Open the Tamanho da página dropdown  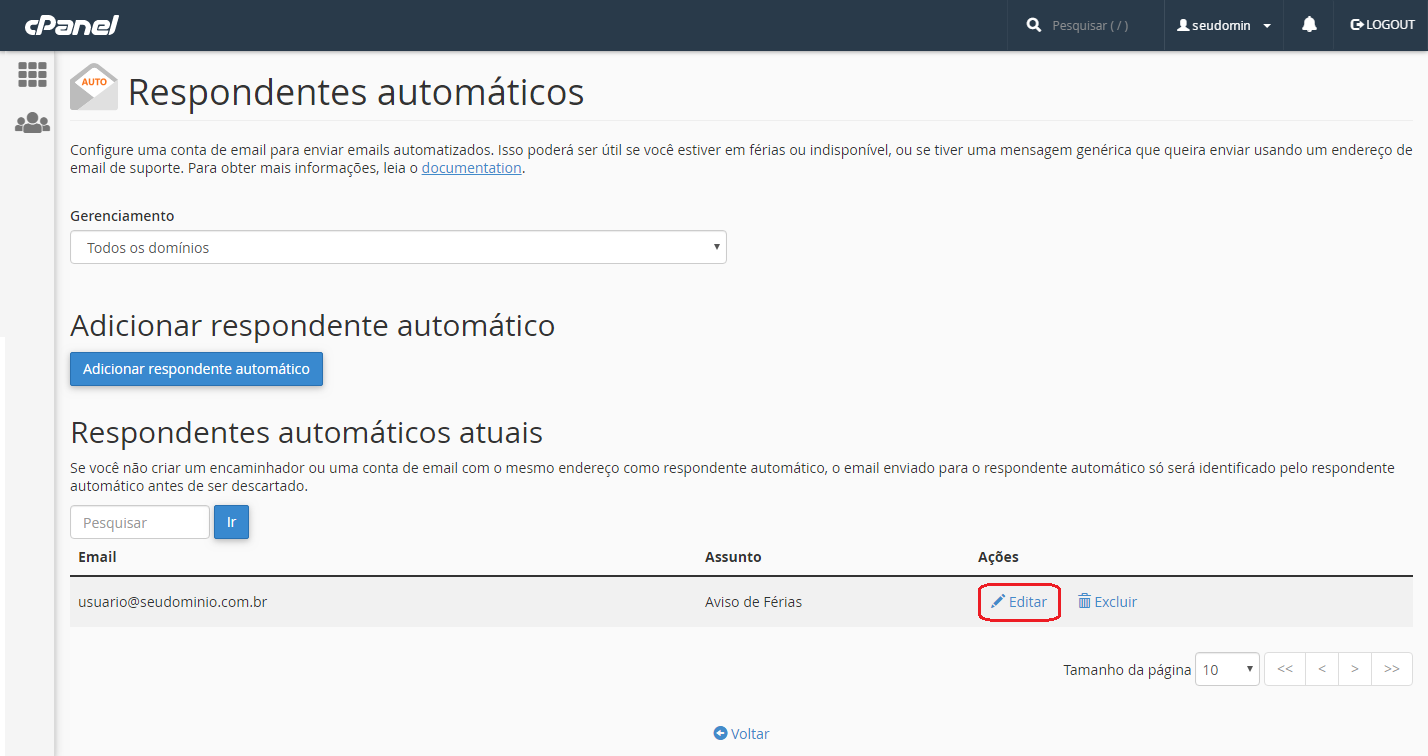(x=1227, y=669)
